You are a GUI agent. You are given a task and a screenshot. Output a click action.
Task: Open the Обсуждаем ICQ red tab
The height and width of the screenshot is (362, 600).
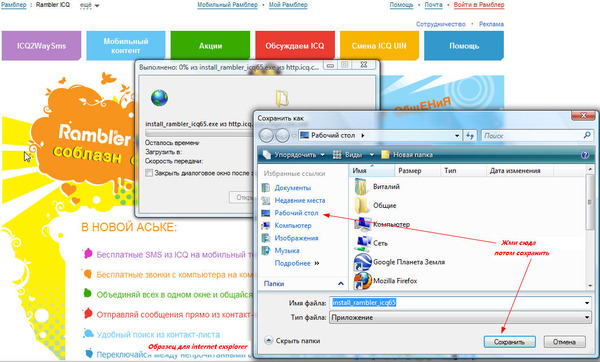coord(295,46)
